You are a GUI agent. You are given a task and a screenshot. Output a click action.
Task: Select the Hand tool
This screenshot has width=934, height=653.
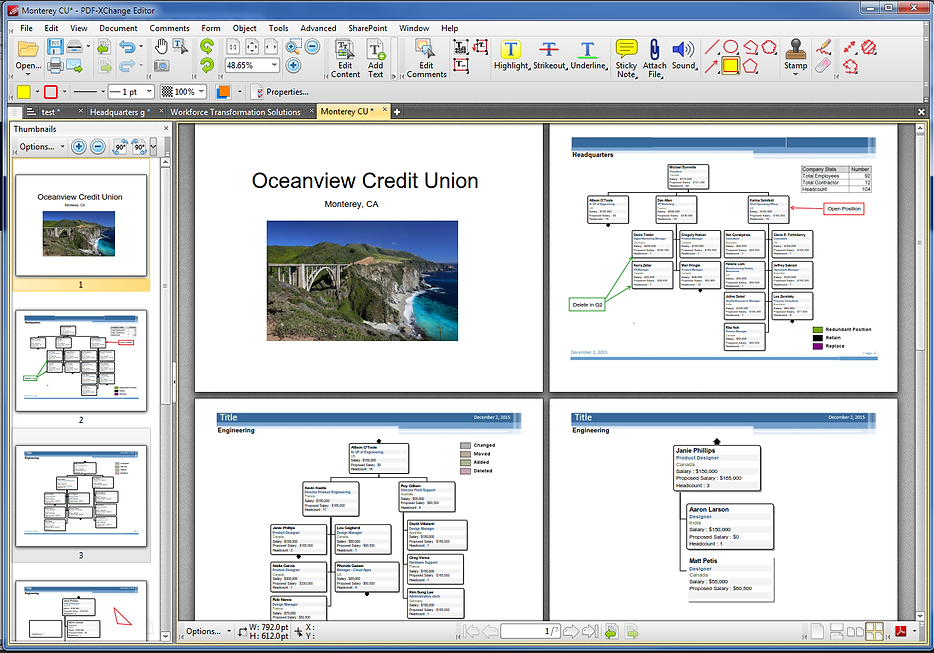(x=161, y=47)
